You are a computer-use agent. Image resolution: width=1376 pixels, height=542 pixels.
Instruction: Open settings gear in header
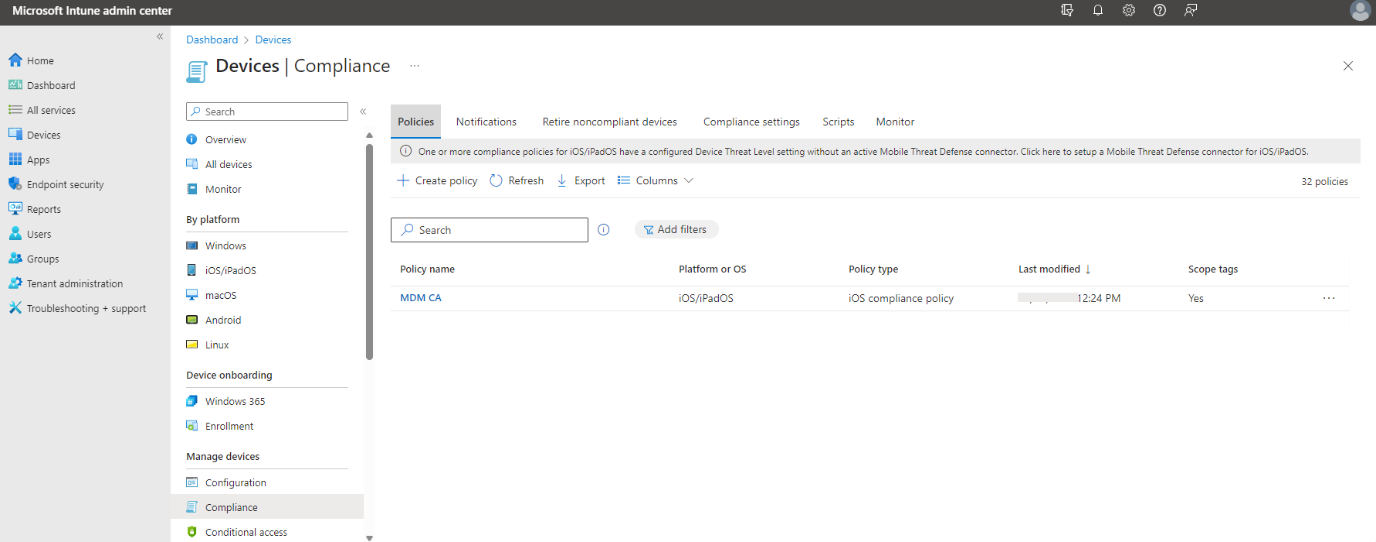[x=1129, y=10]
